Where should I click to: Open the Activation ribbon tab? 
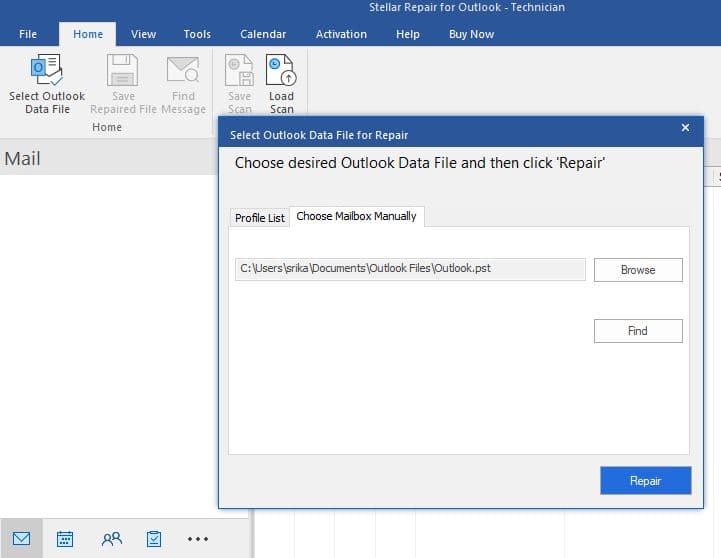341,34
